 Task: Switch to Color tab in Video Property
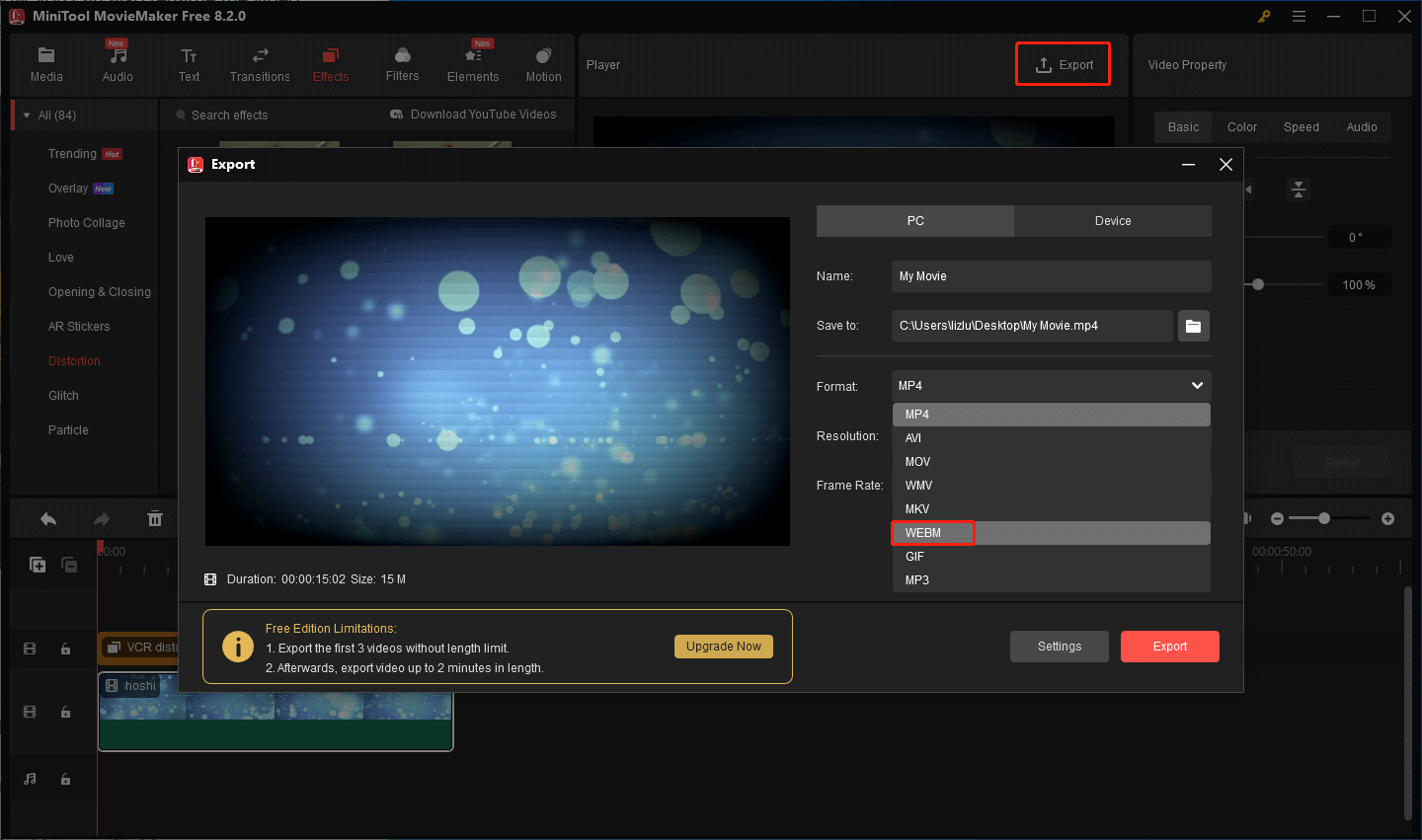click(x=1242, y=127)
